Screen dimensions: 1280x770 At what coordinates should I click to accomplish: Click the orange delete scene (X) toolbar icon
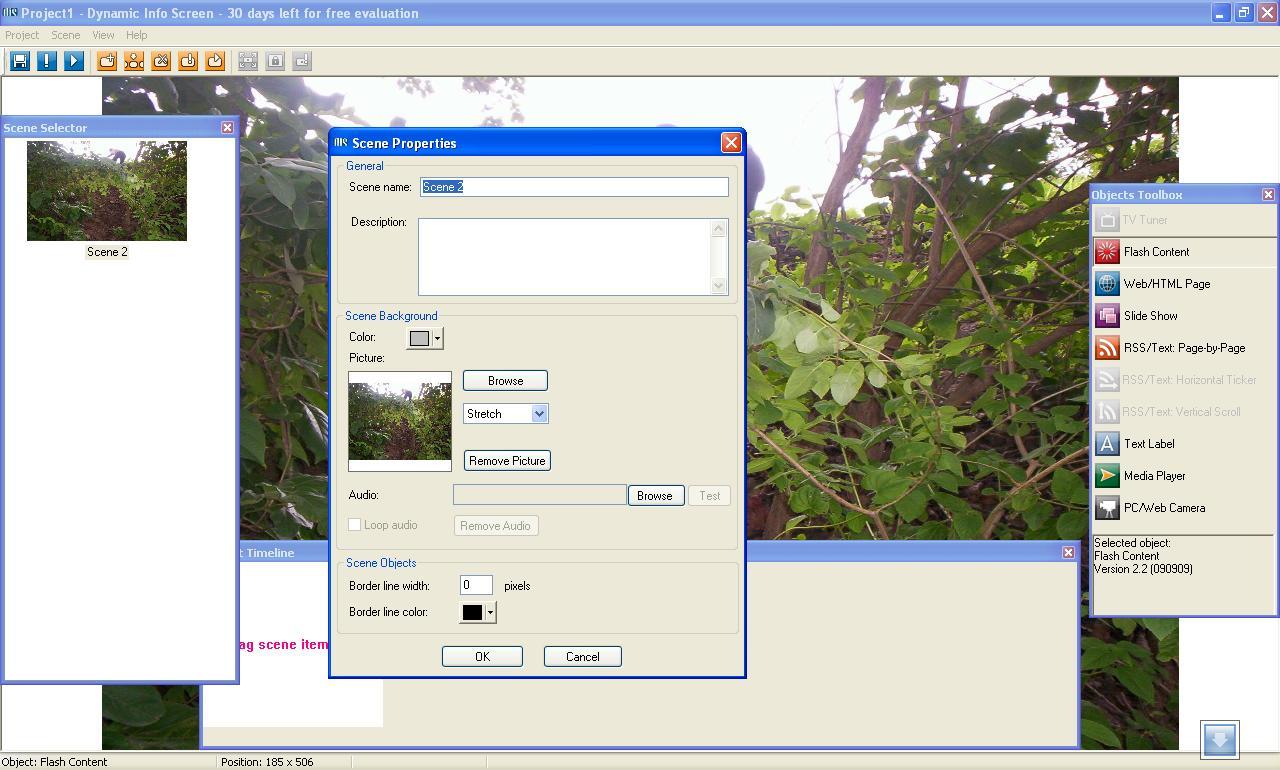click(x=161, y=61)
